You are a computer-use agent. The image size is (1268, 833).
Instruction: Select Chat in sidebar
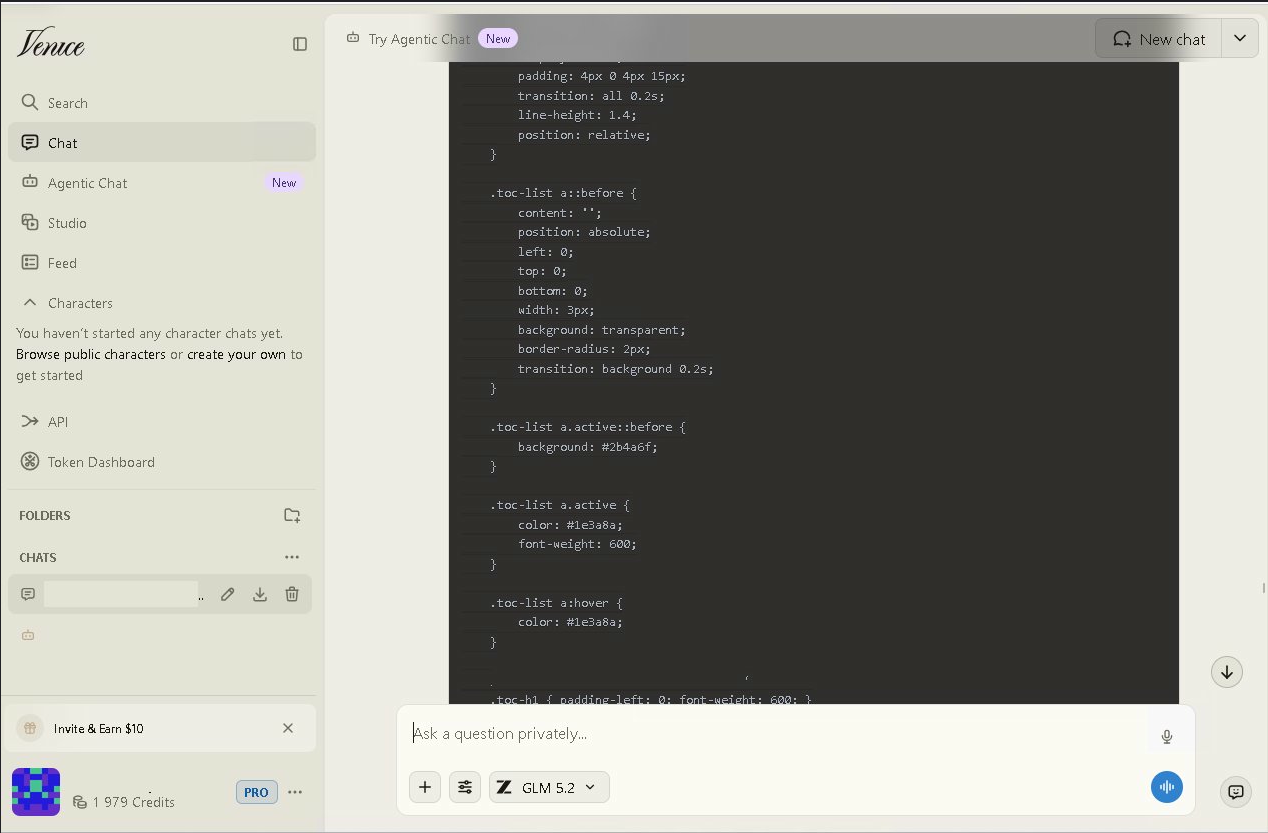tap(162, 143)
